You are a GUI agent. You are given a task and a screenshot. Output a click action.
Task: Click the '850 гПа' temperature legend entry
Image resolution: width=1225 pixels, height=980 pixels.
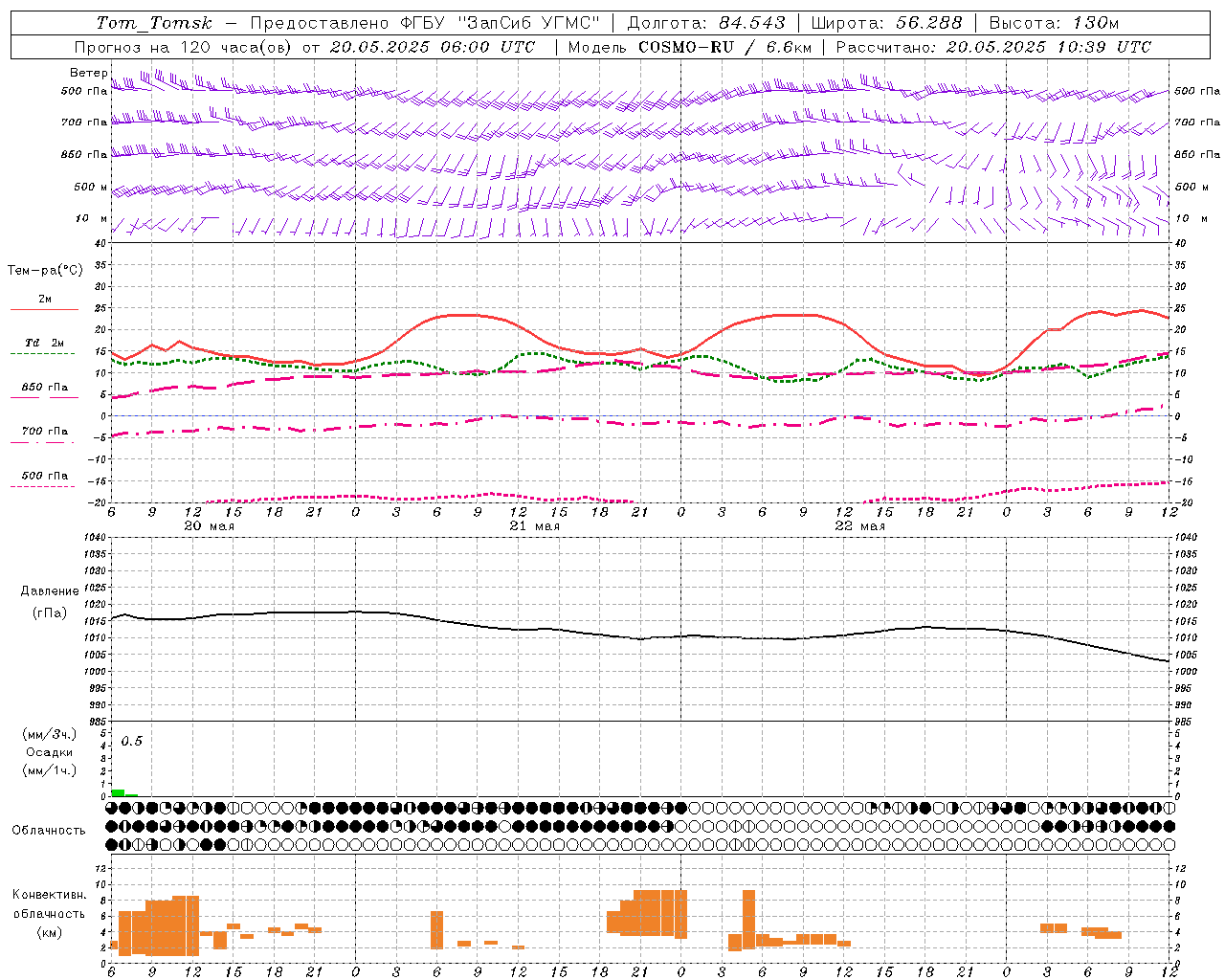click(x=44, y=388)
